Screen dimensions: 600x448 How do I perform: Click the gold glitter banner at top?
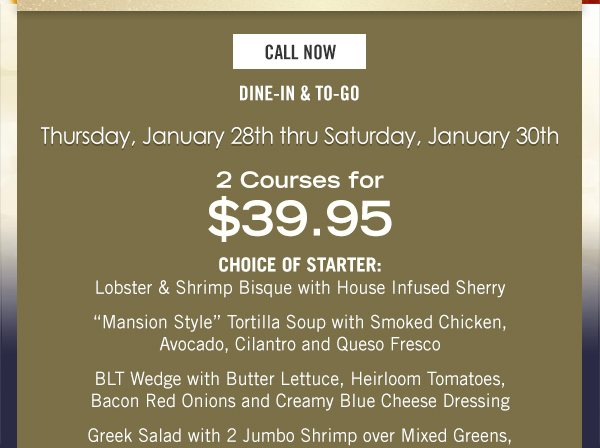click(299, 5)
